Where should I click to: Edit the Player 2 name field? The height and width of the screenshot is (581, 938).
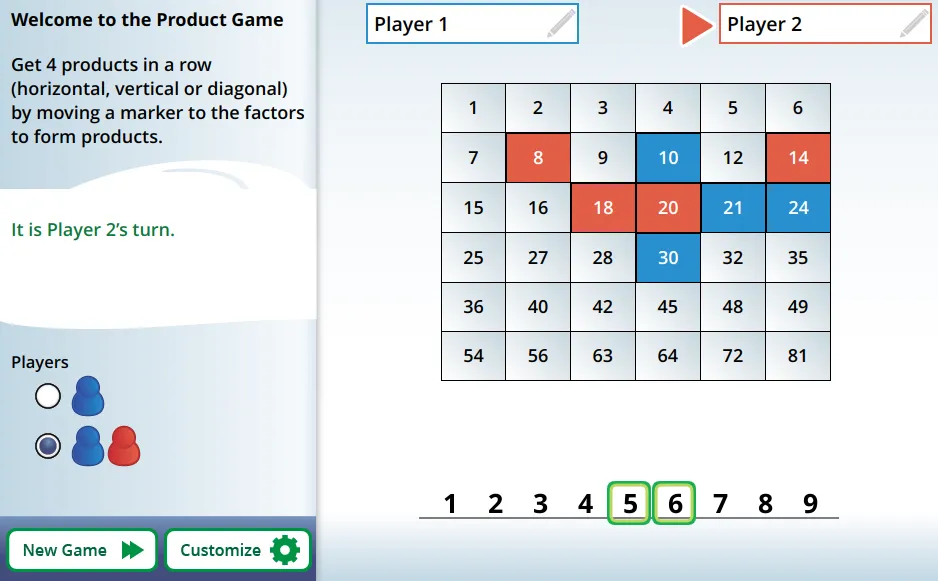pos(810,24)
